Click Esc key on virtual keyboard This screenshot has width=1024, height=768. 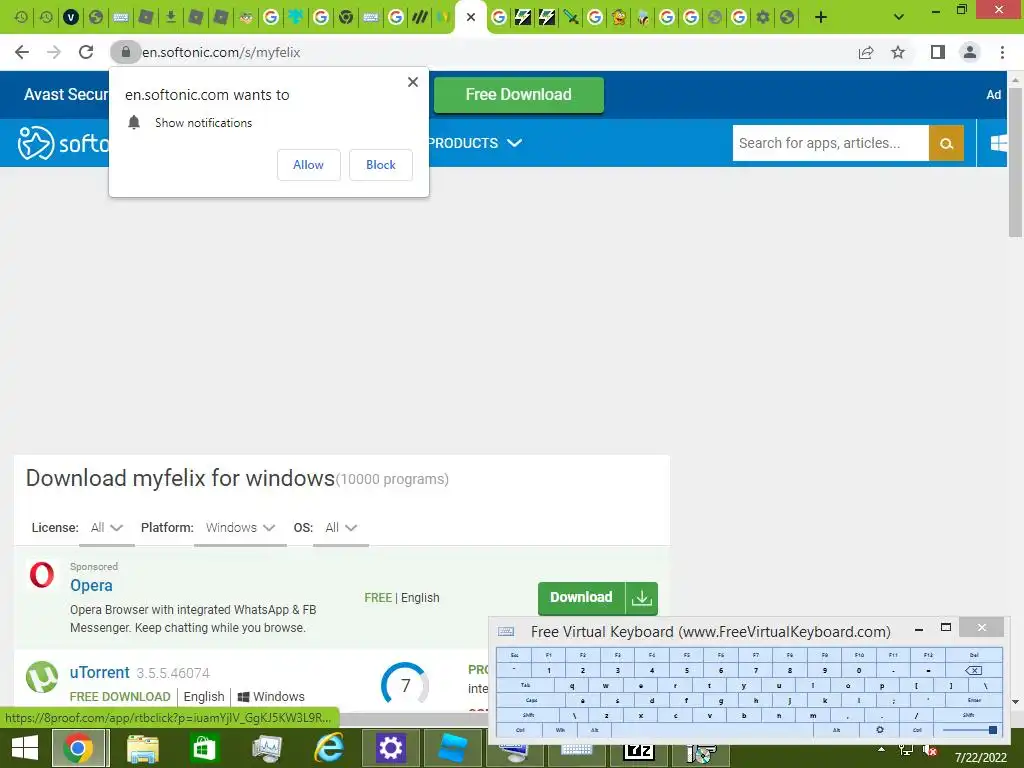tap(514, 655)
